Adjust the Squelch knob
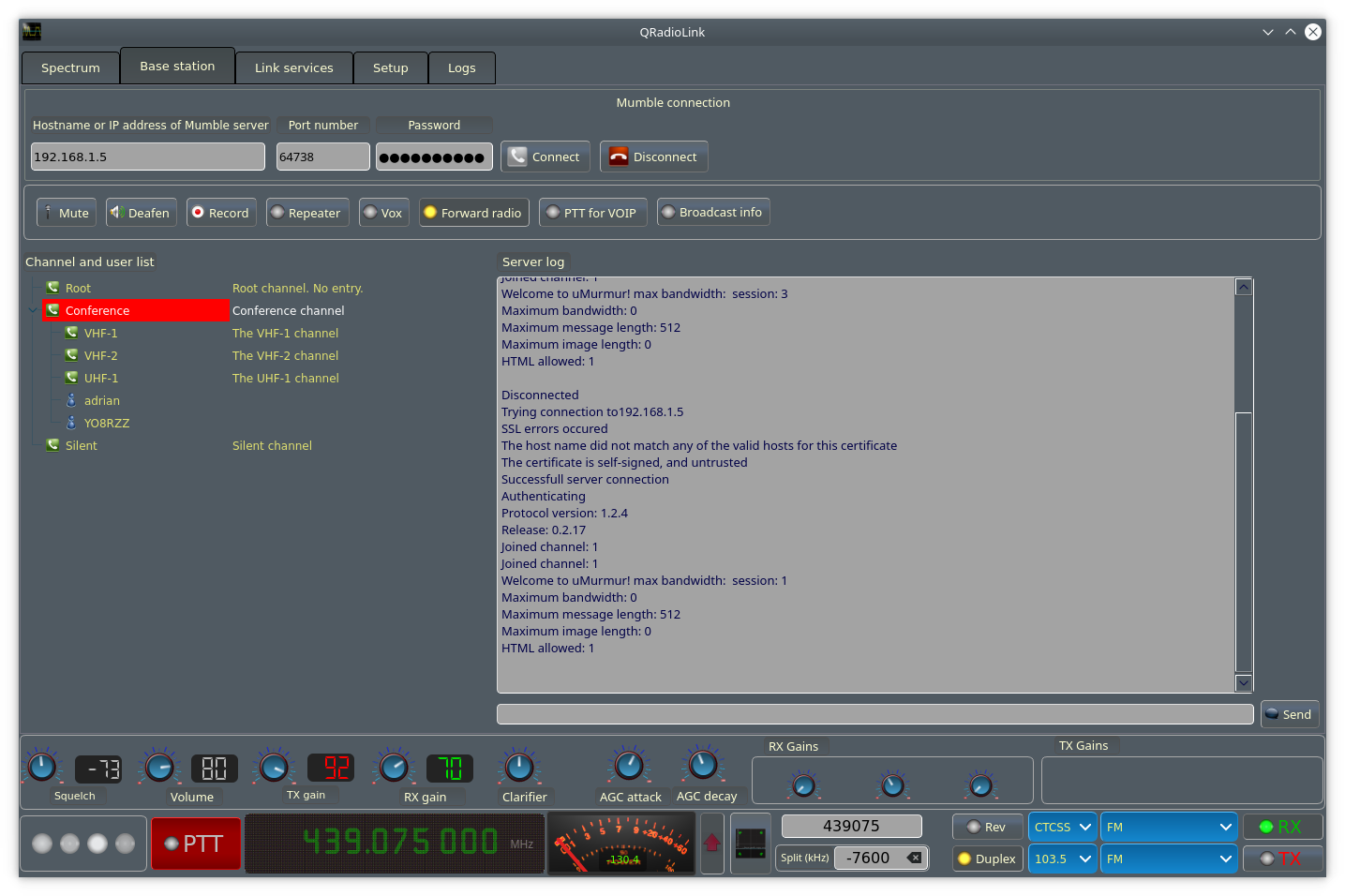Screen dimensions: 1345x896 click(x=42, y=767)
